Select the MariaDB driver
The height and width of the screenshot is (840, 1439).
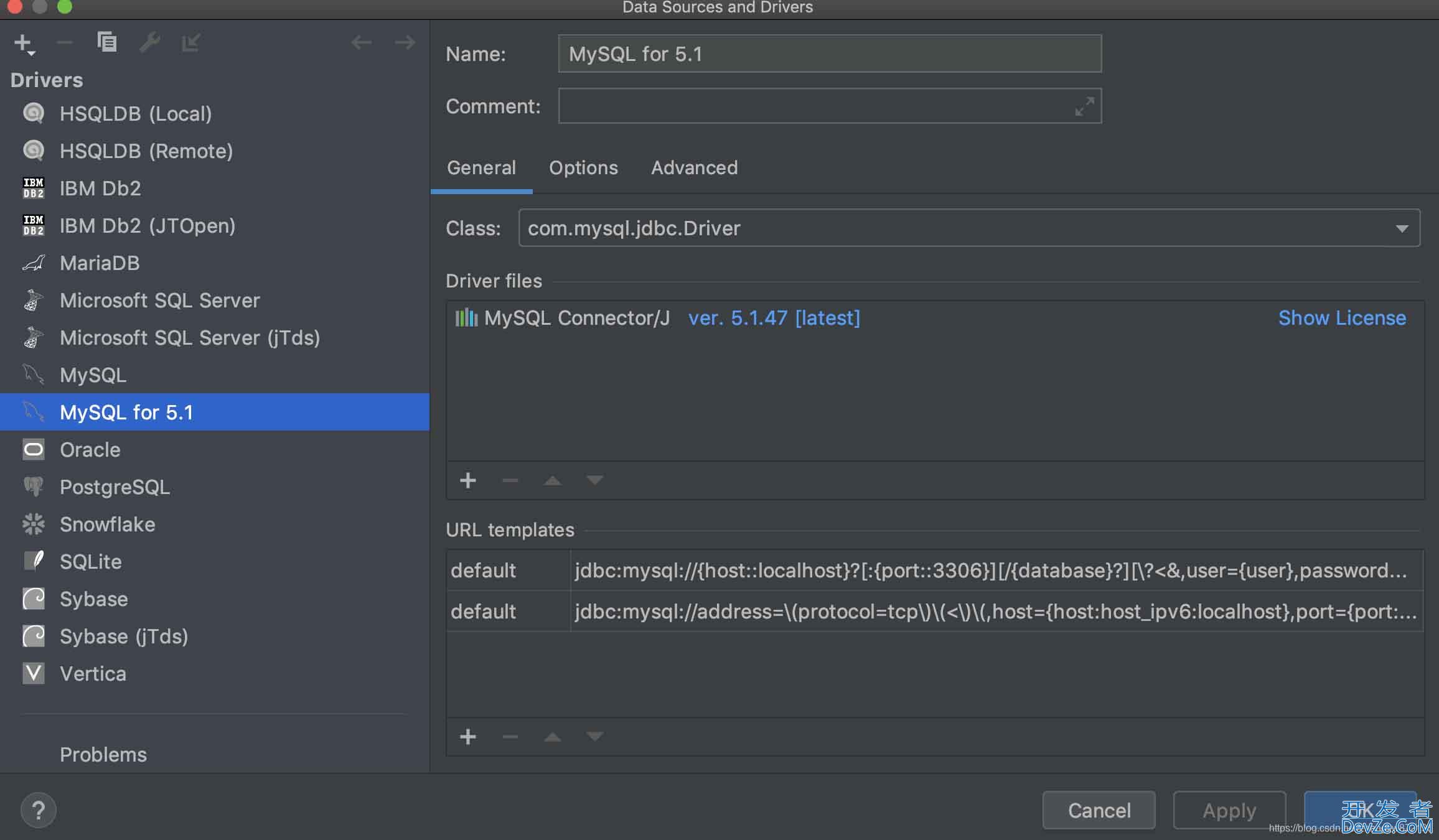pos(215,263)
